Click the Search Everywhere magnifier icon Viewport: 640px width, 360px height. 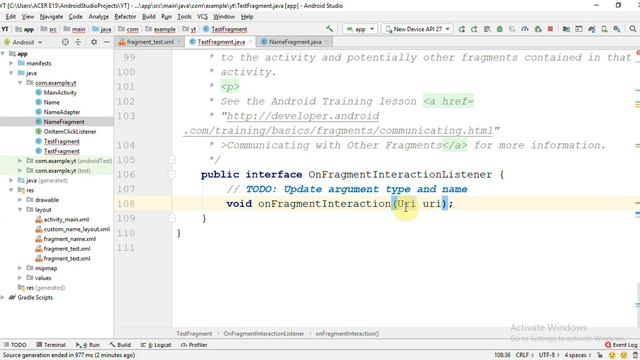pyautogui.click(x=633, y=29)
